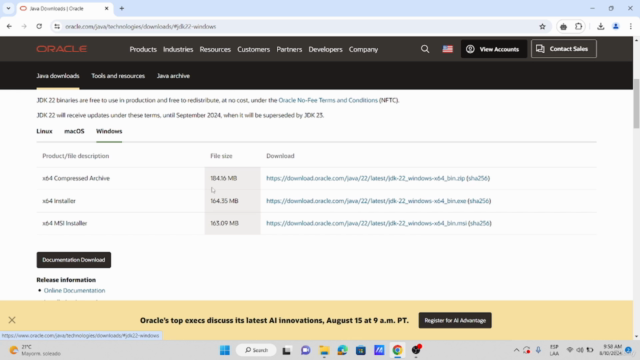The width and height of the screenshot is (640, 360).
Task: Select the Windows tab
Action: coord(109,131)
